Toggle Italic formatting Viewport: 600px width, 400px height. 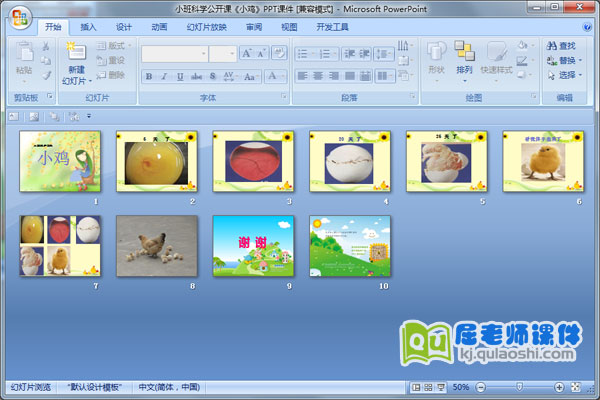point(164,77)
